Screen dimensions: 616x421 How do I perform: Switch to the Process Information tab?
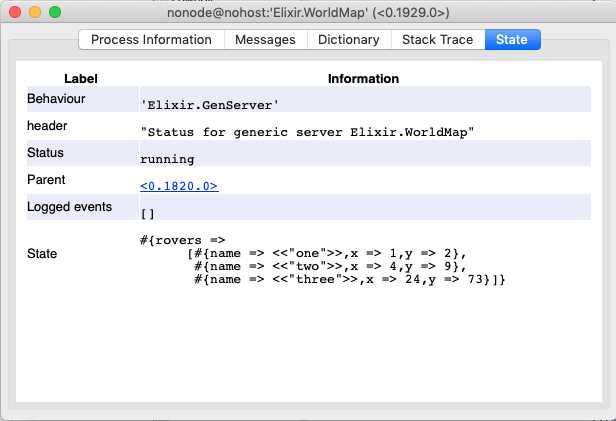151,40
